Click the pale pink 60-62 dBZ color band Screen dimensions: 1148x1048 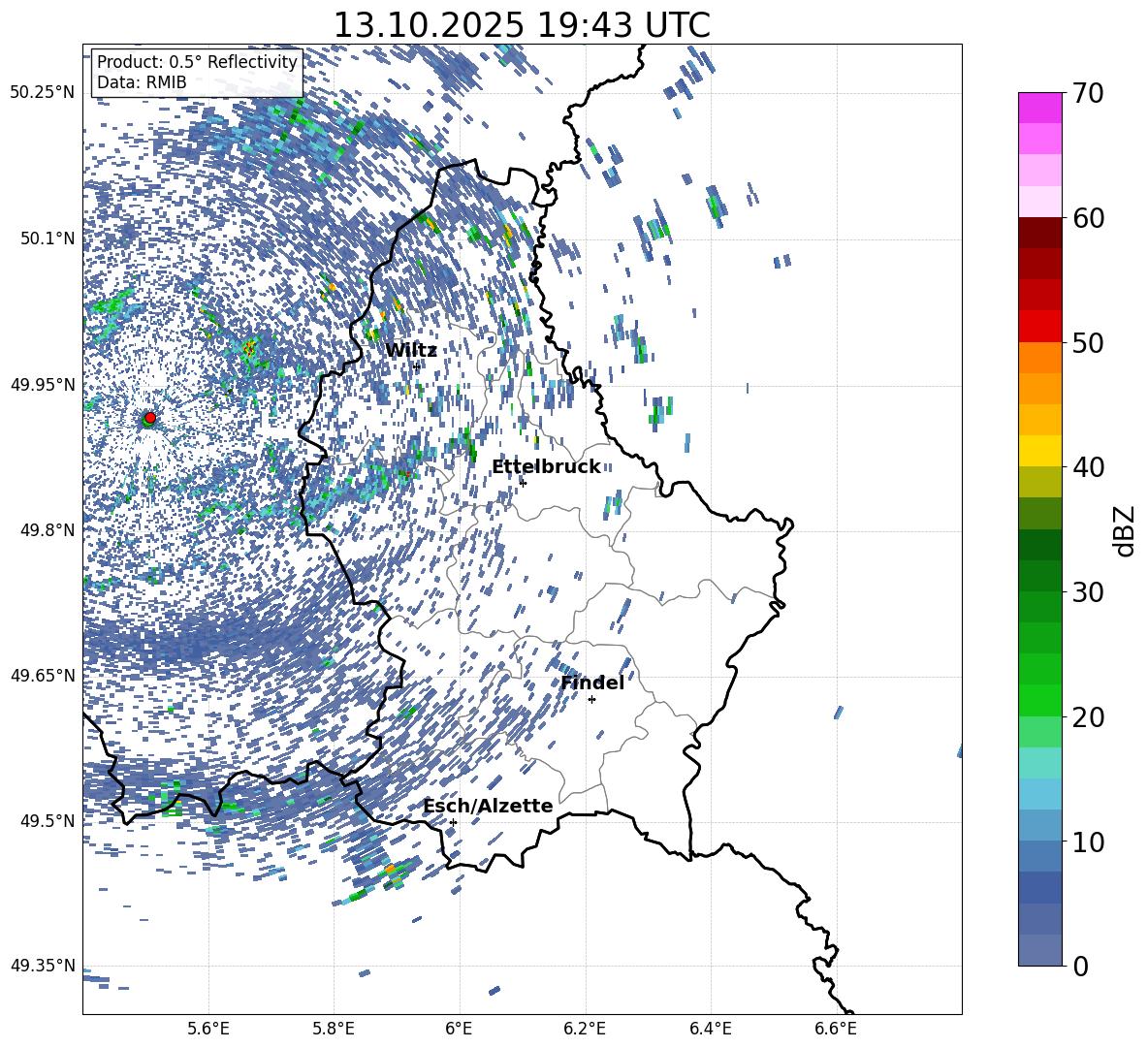point(1039,202)
